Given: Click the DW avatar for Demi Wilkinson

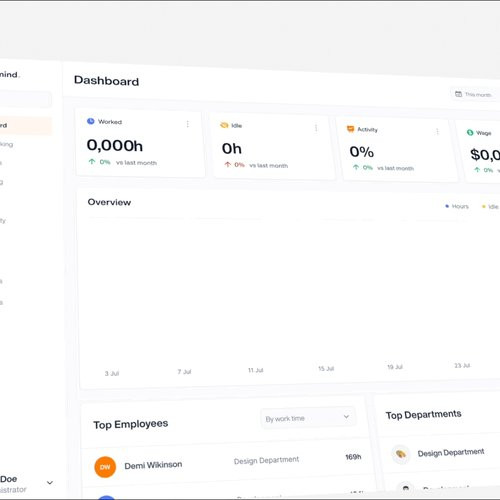Looking at the screenshot, I should 105,467.
